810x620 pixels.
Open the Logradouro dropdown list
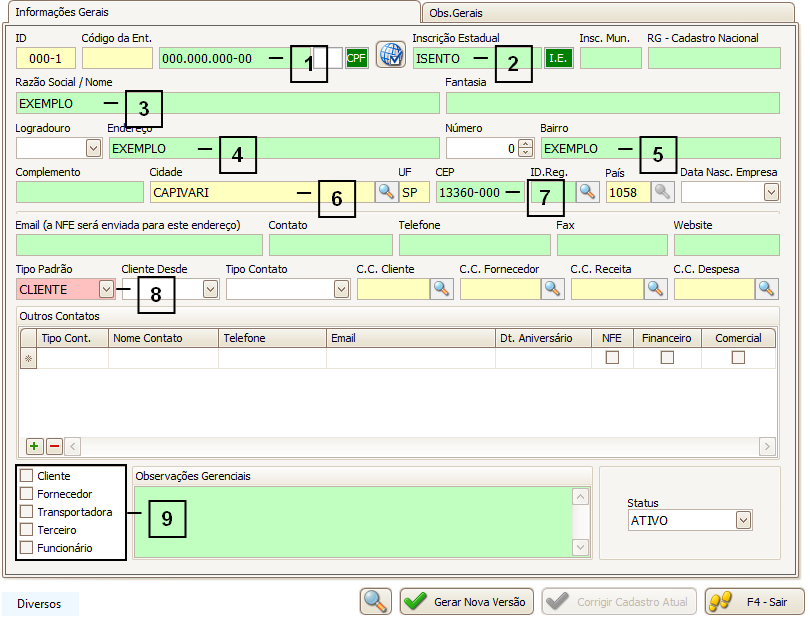(93, 148)
